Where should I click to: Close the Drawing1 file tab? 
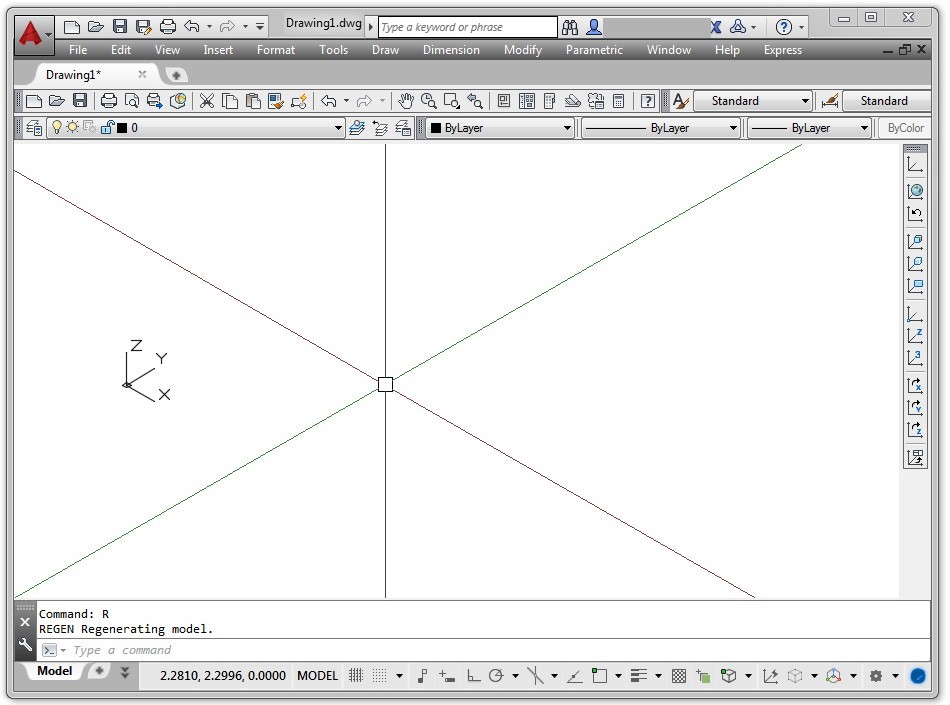point(142,74)
